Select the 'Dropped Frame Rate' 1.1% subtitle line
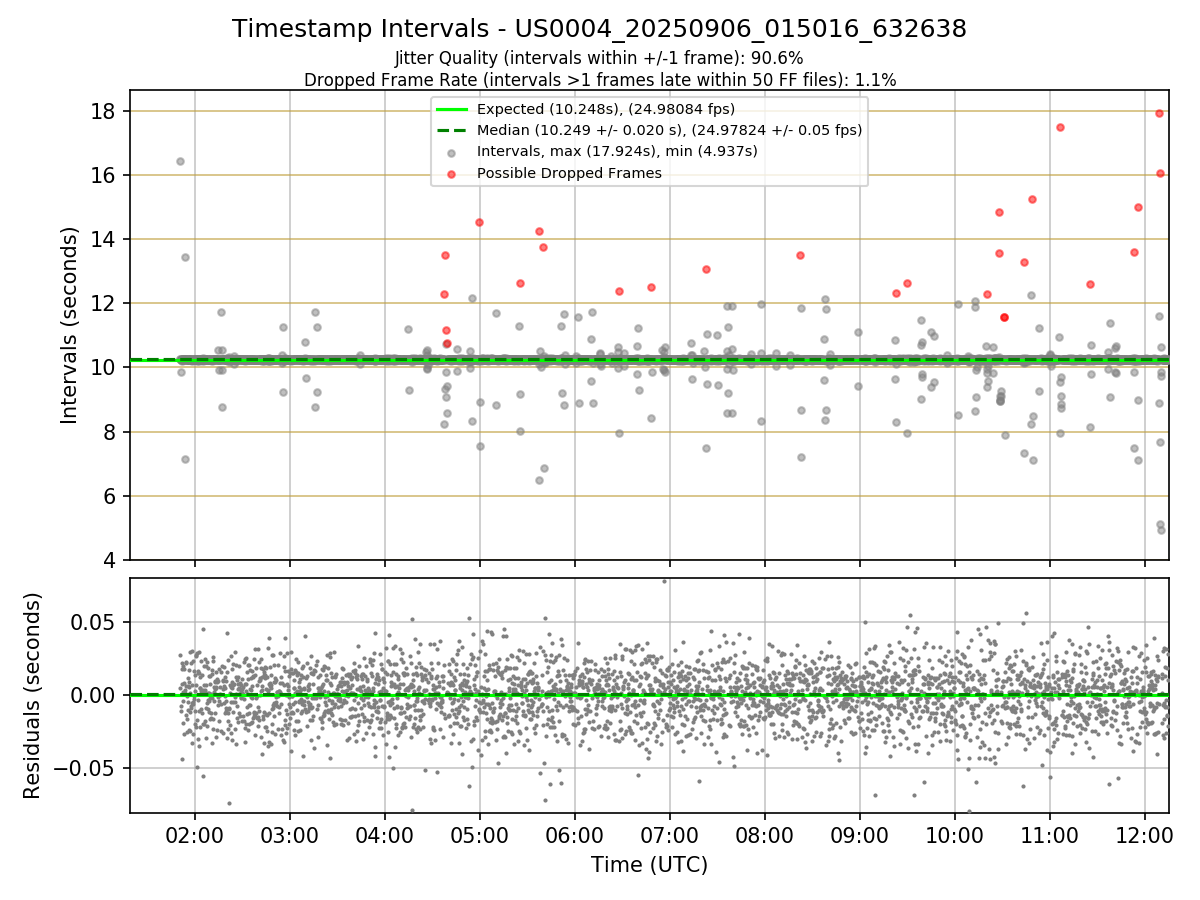 [x=599, y=79]
